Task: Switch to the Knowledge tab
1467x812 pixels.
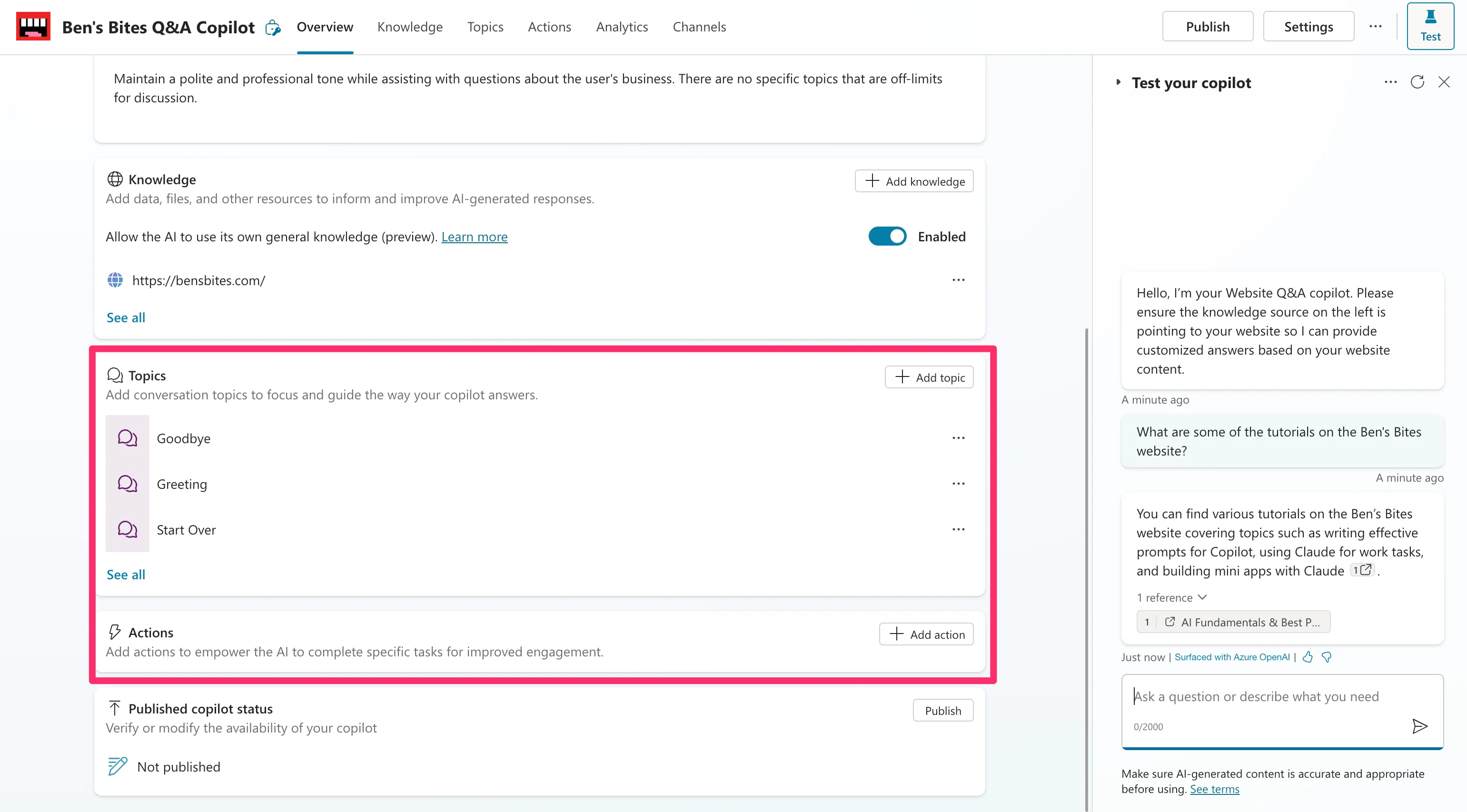Action: (409, 27)
